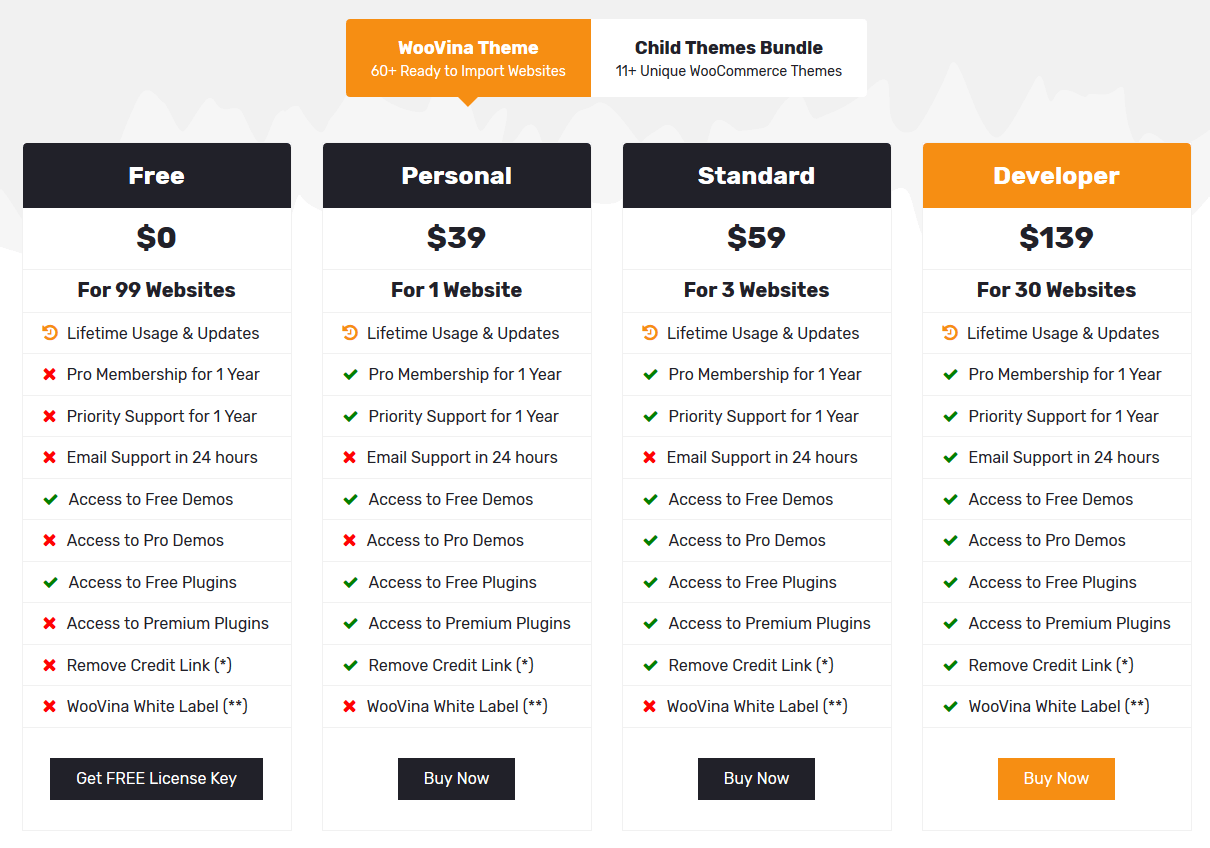
Task: Select the $39 price text
Action: pyautogui.click(x=457, y=238)
